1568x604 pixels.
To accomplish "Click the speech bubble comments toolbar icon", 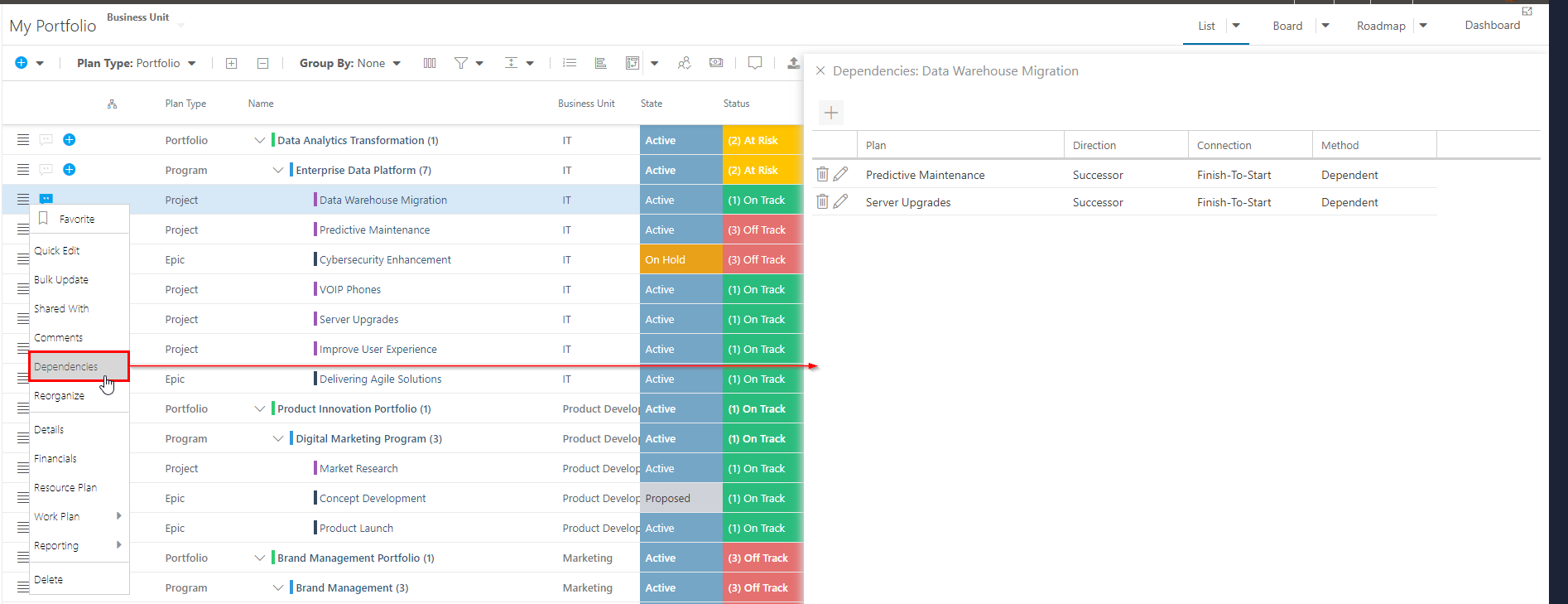I will point(755,63).
